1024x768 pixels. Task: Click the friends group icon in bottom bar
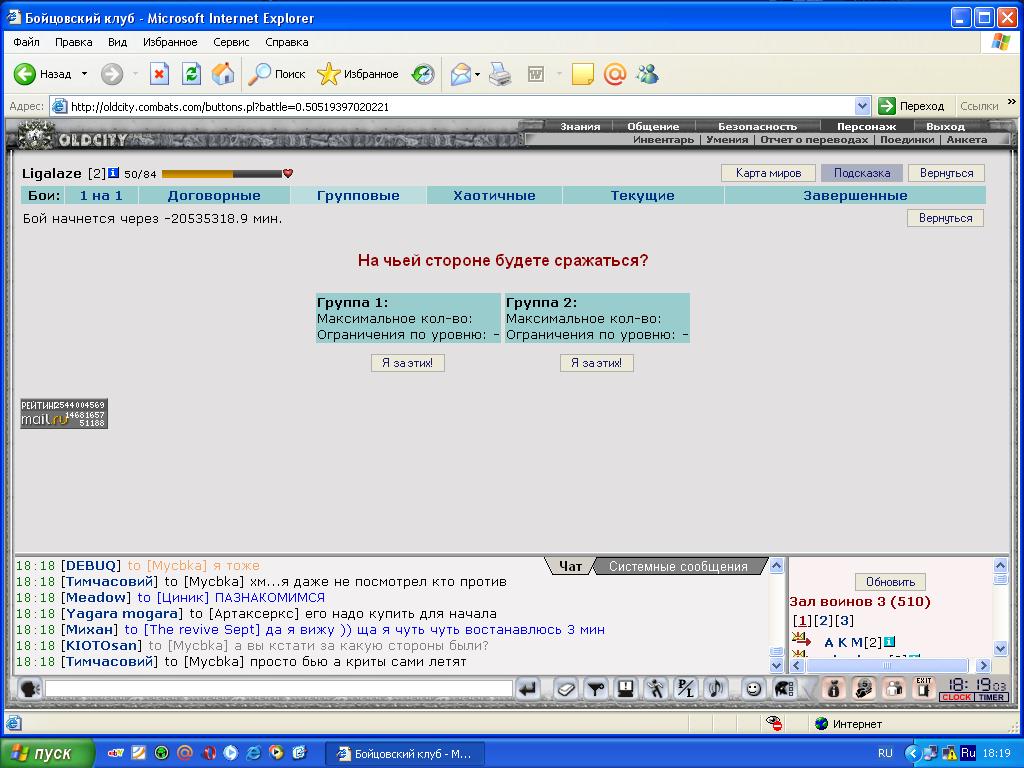pyautogui.click(x=894, y=688)
